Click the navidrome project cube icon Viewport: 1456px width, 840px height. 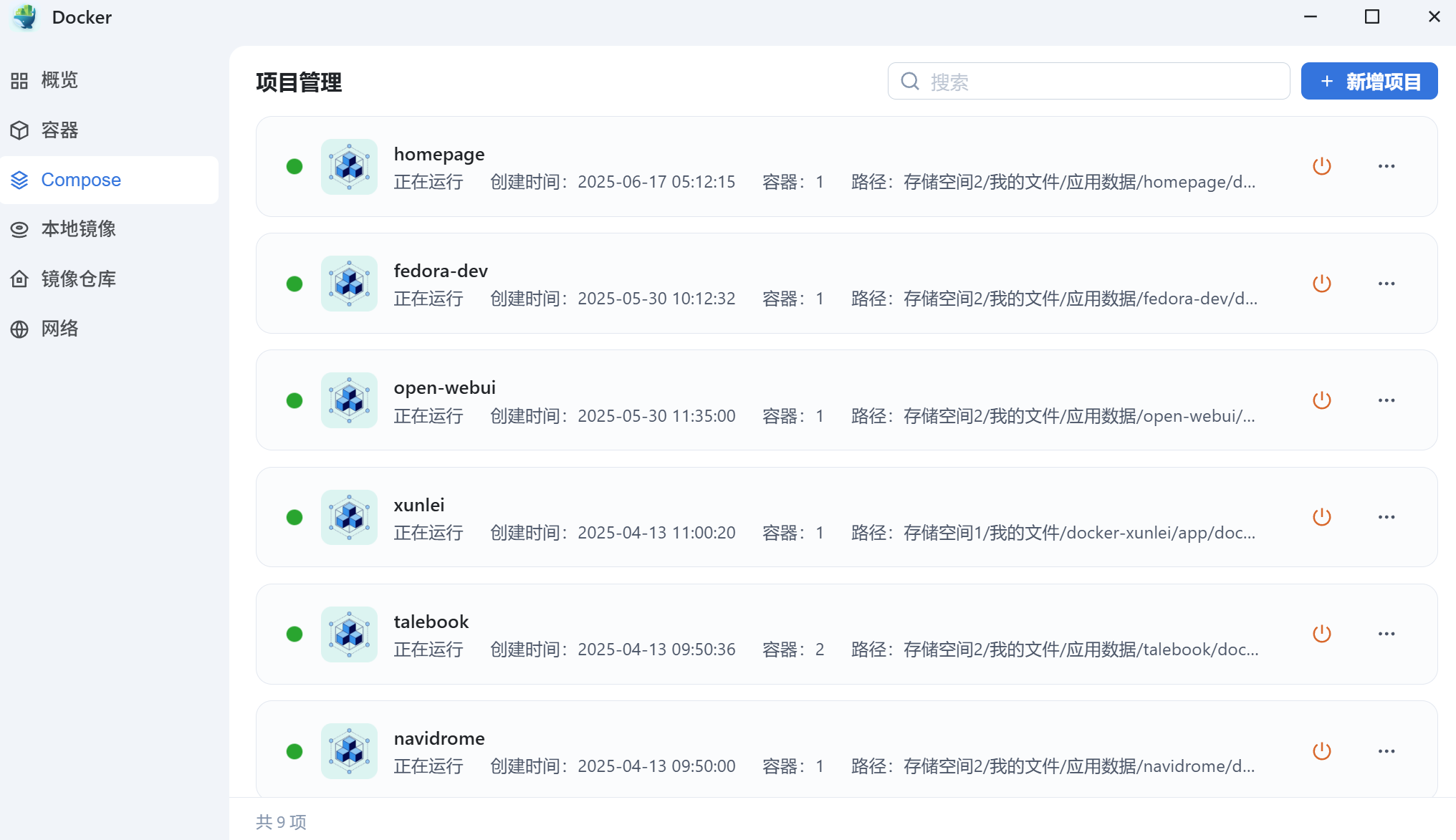pyautogui.click(x=349, y=751)
